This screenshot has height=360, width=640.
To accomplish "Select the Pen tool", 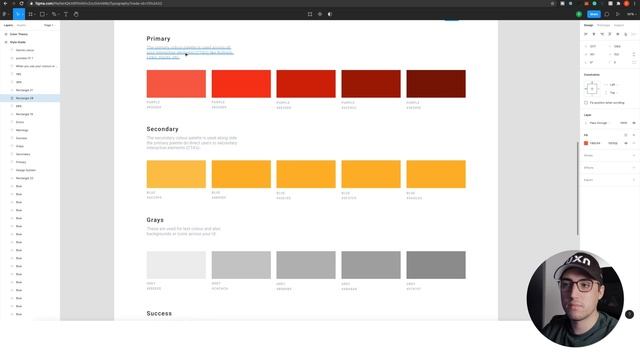I will 53,14.
